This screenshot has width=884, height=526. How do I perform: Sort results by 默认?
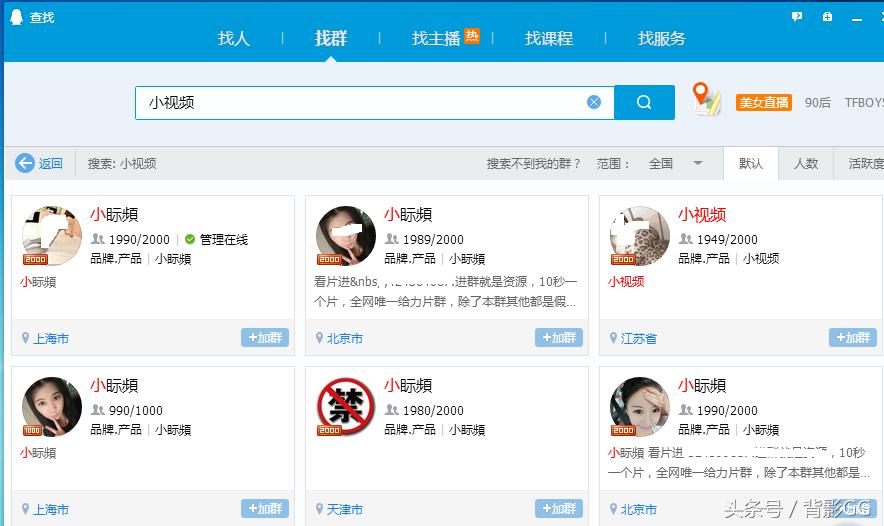(x=750, y=163)
